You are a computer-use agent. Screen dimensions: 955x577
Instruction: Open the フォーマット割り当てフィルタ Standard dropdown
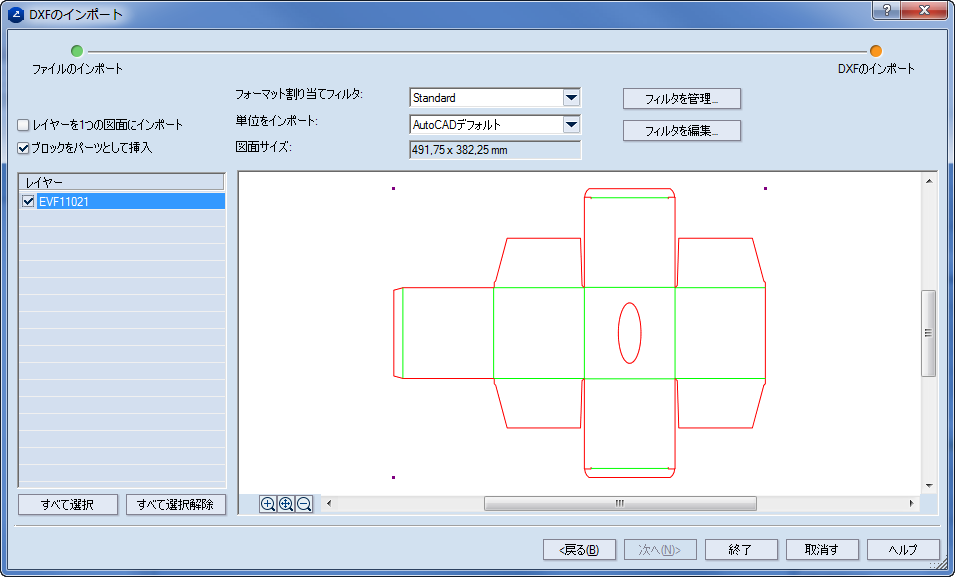tap(571, 97)
